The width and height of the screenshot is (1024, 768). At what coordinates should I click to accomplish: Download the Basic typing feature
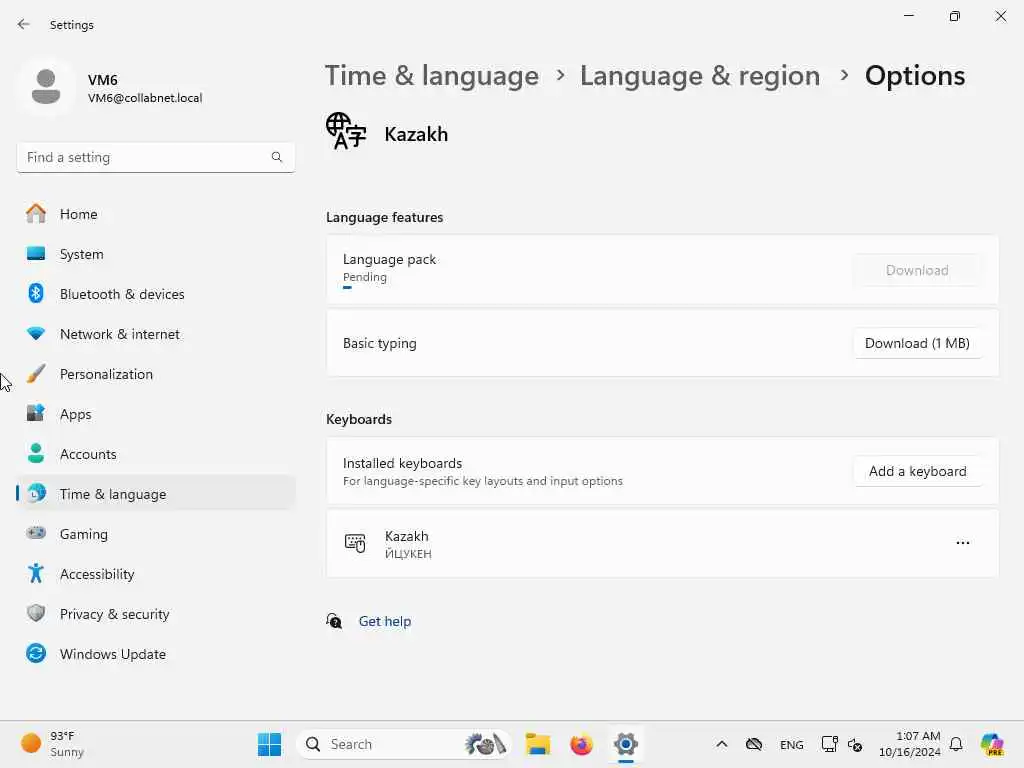[x=917, y=343]
